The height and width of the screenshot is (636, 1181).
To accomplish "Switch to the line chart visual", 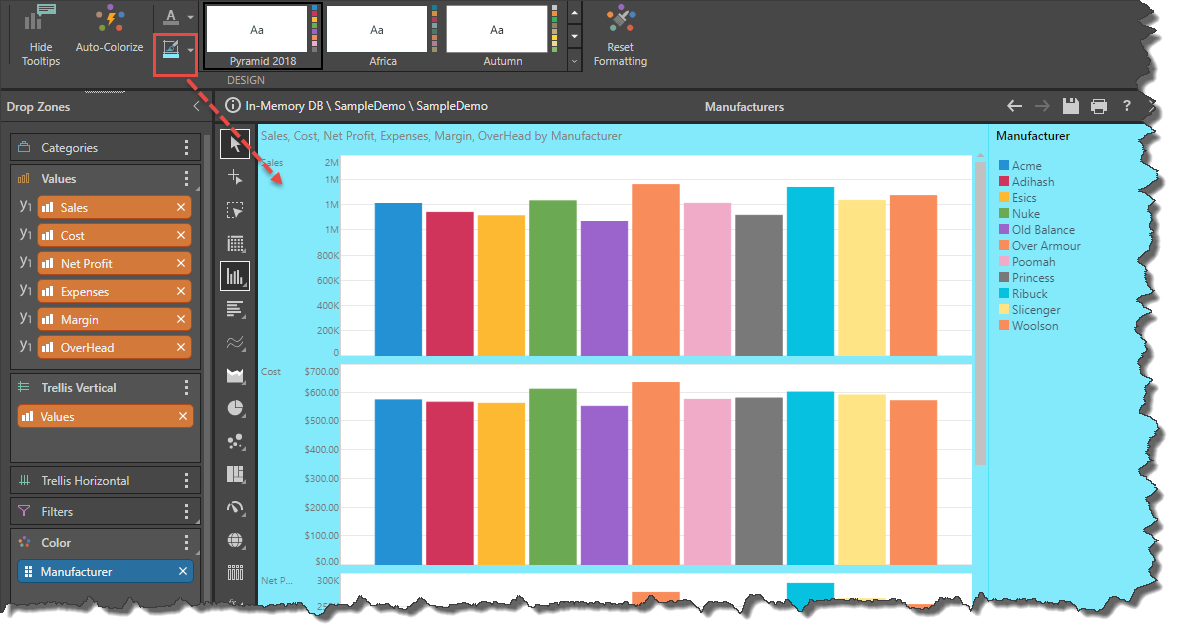I will [235, 343].
